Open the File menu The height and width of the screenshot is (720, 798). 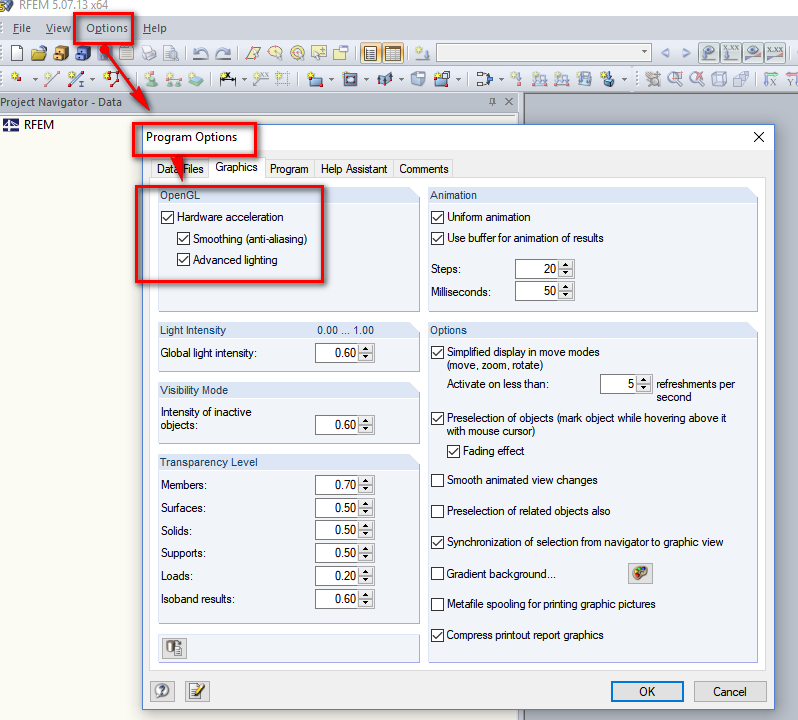[x=21, y=28]
